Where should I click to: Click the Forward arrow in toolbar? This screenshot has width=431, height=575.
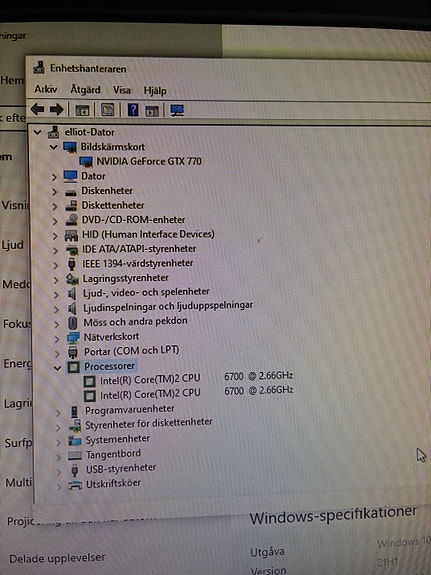point(57,109)
